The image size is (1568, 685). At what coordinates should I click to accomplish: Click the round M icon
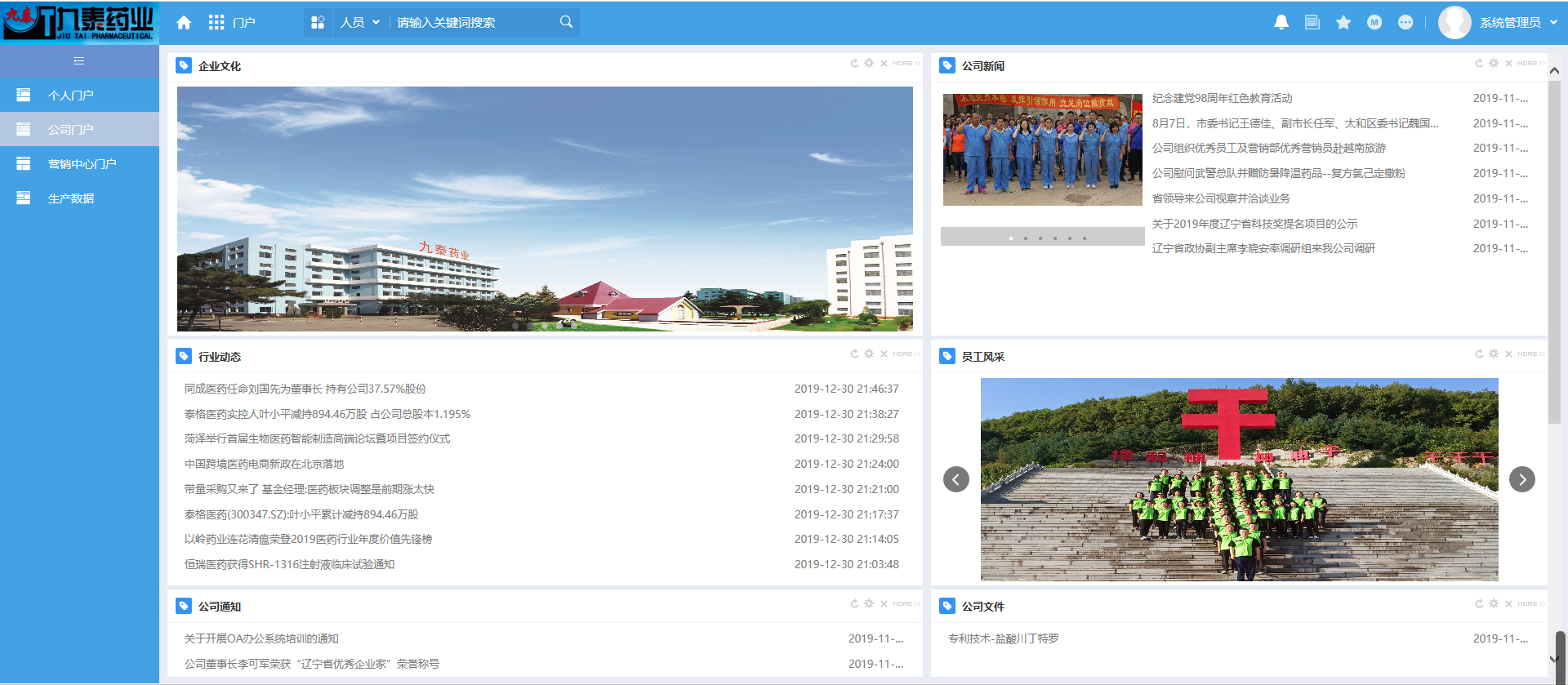click(1374, 23)
